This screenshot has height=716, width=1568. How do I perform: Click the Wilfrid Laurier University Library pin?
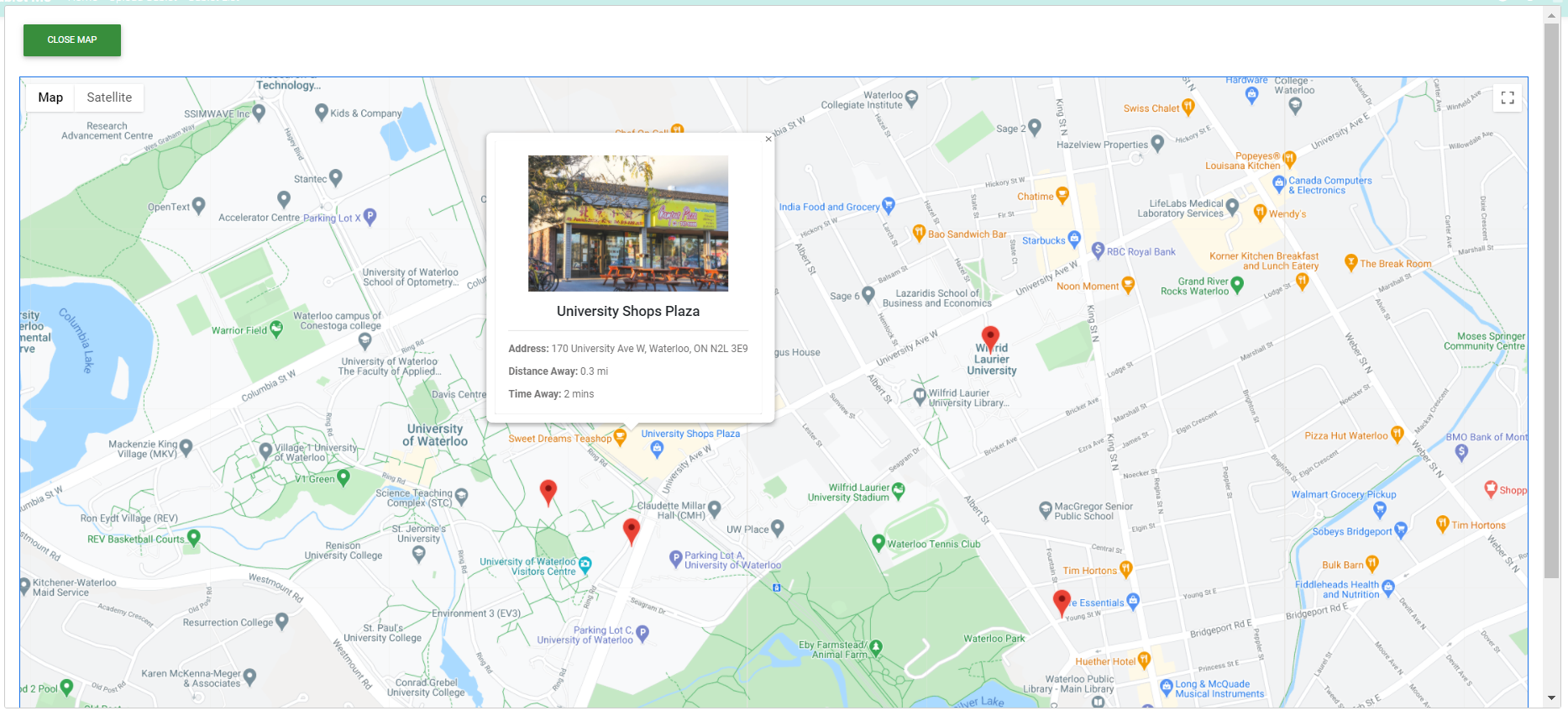[920, 396]
